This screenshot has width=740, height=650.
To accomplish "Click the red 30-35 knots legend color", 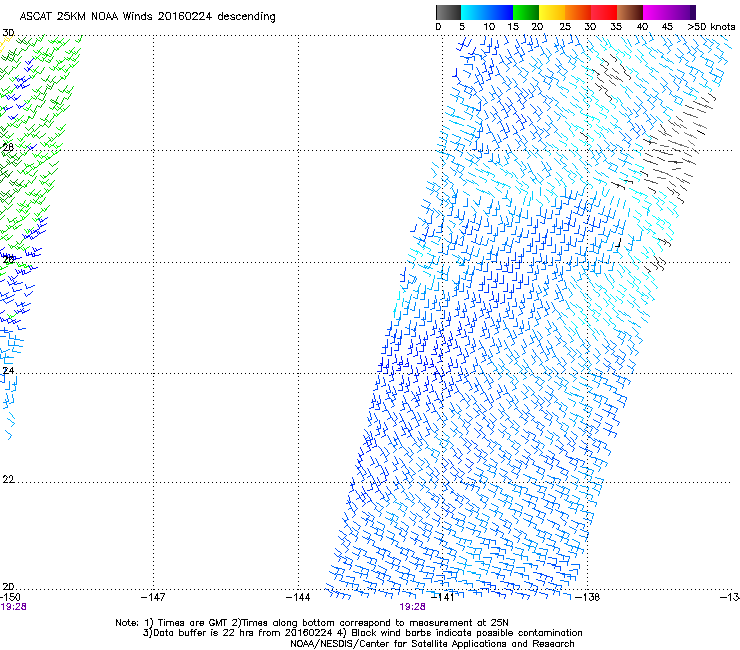I will click(604, 12).
